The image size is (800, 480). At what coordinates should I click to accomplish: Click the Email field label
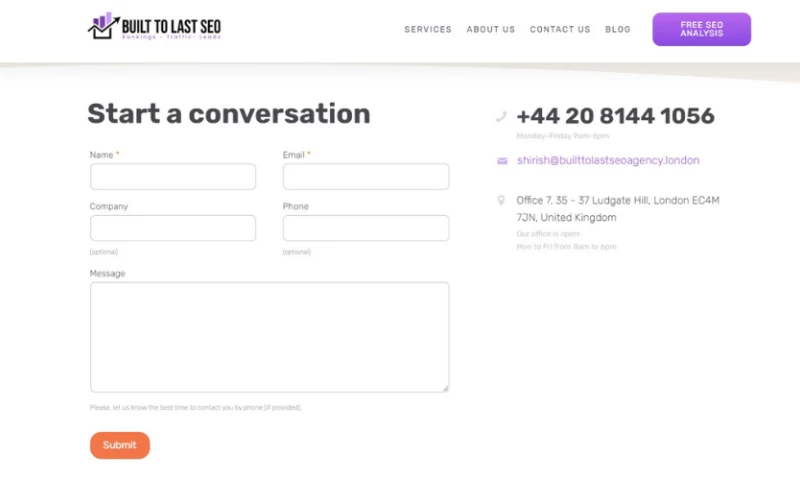pyautogui.click(x=293, y=155)
